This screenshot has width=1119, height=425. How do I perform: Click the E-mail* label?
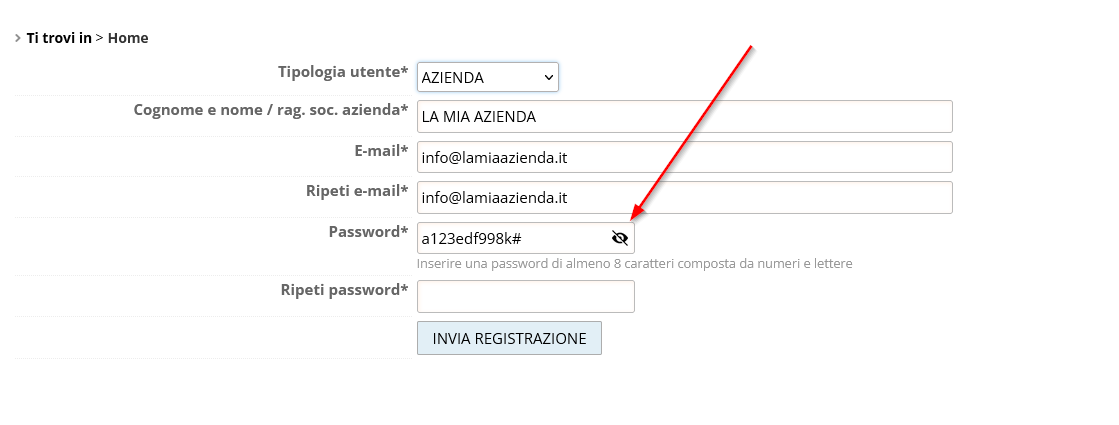pos(376,150)
